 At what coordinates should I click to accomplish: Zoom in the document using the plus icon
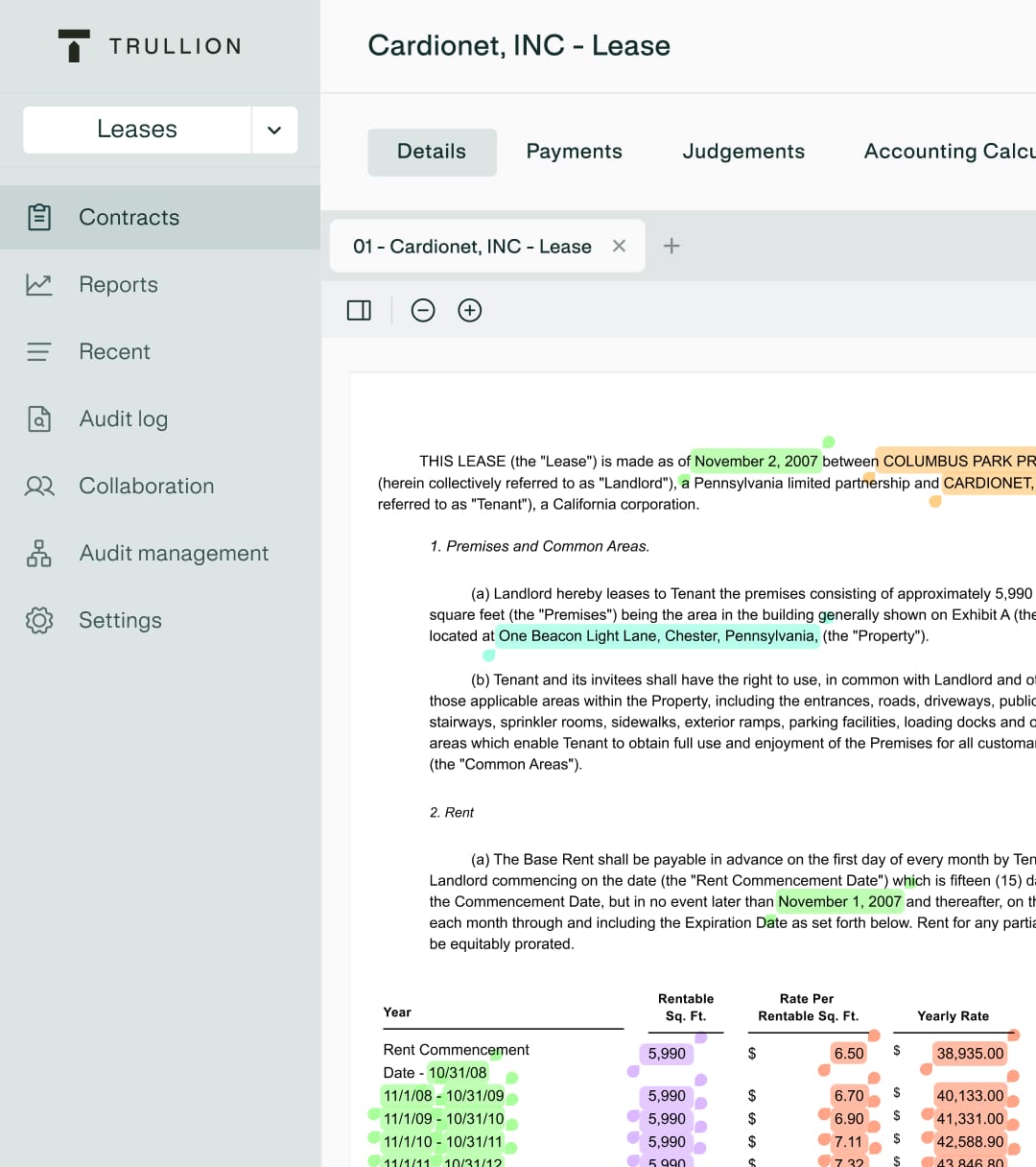[x=470, y=310]
